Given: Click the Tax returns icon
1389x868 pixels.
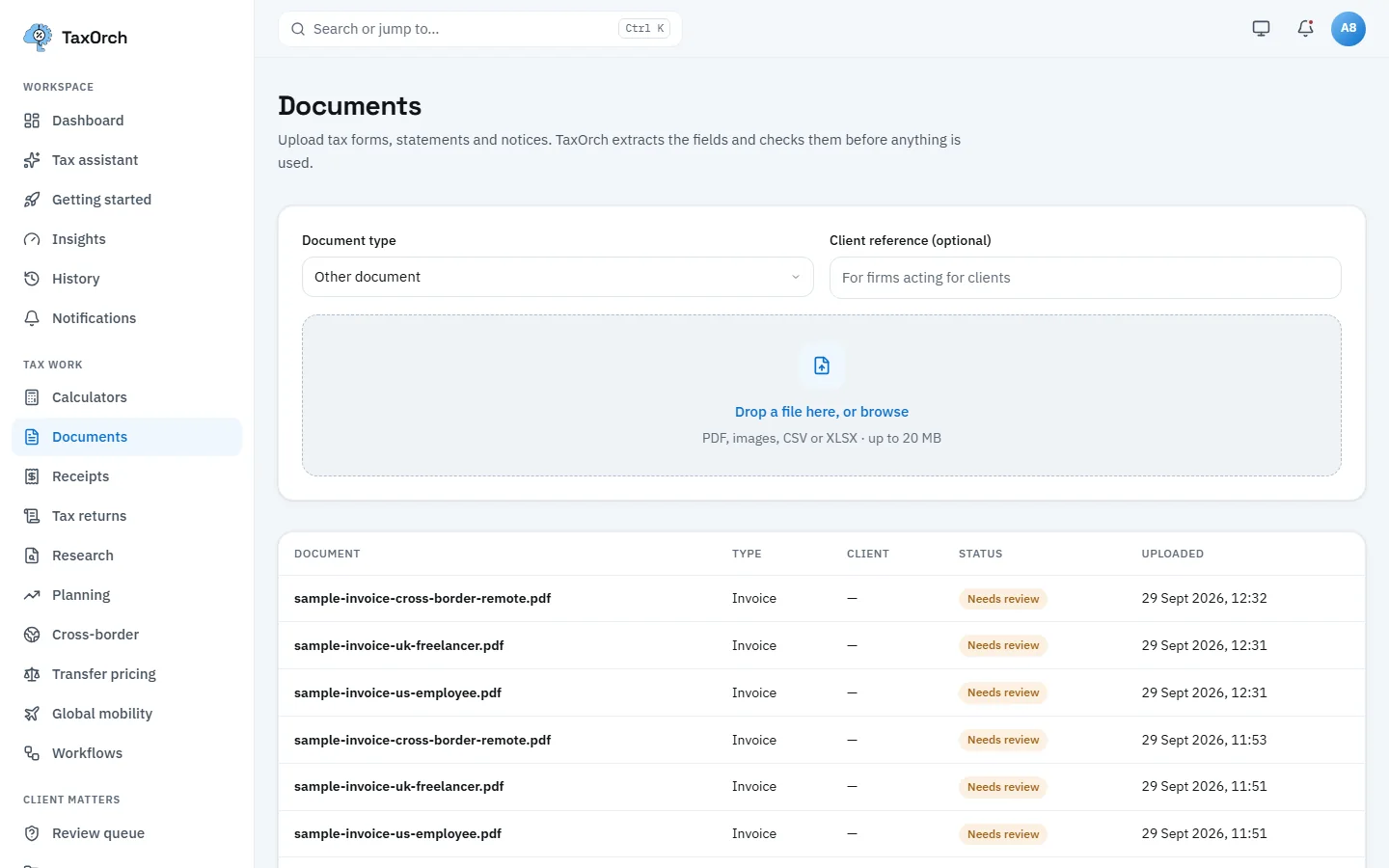Looking at the screenshot, I should pyautogui.click(x=32, y=516).
